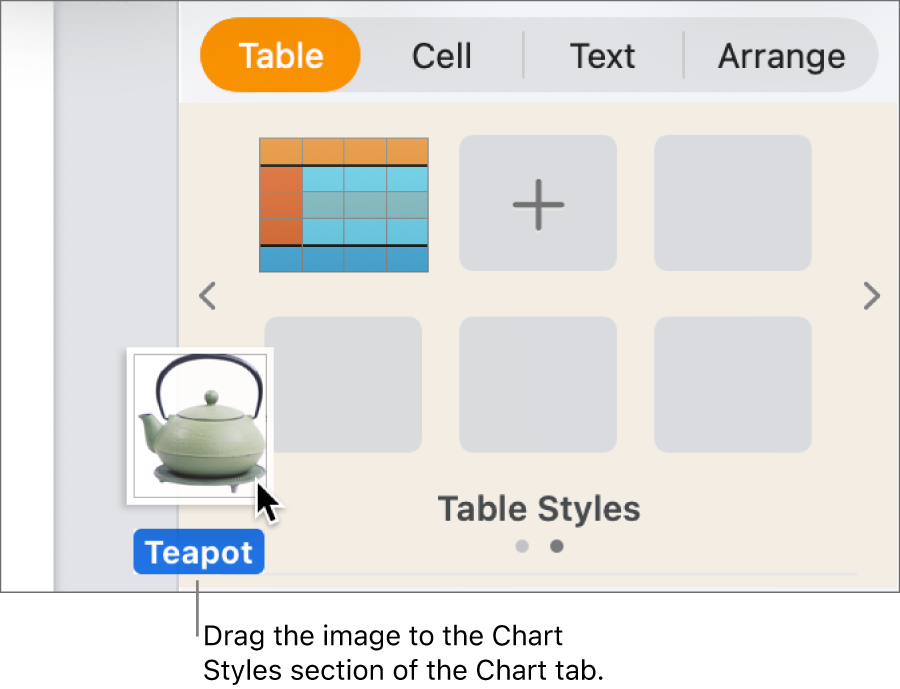Select the colorful table style thumbnail
The image size is (900, 689).
tap(343, 203)
